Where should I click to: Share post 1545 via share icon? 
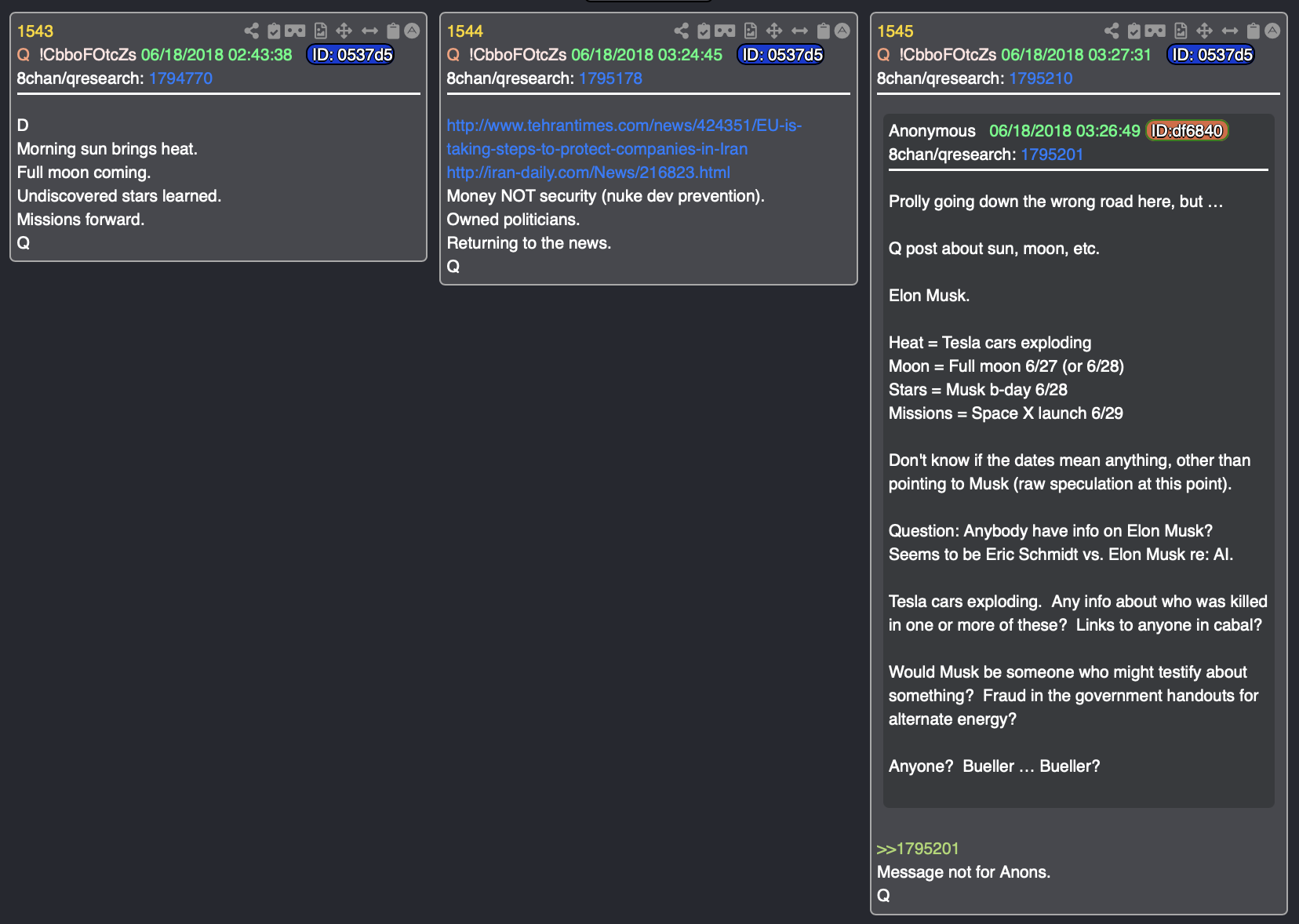[1112, 31]
